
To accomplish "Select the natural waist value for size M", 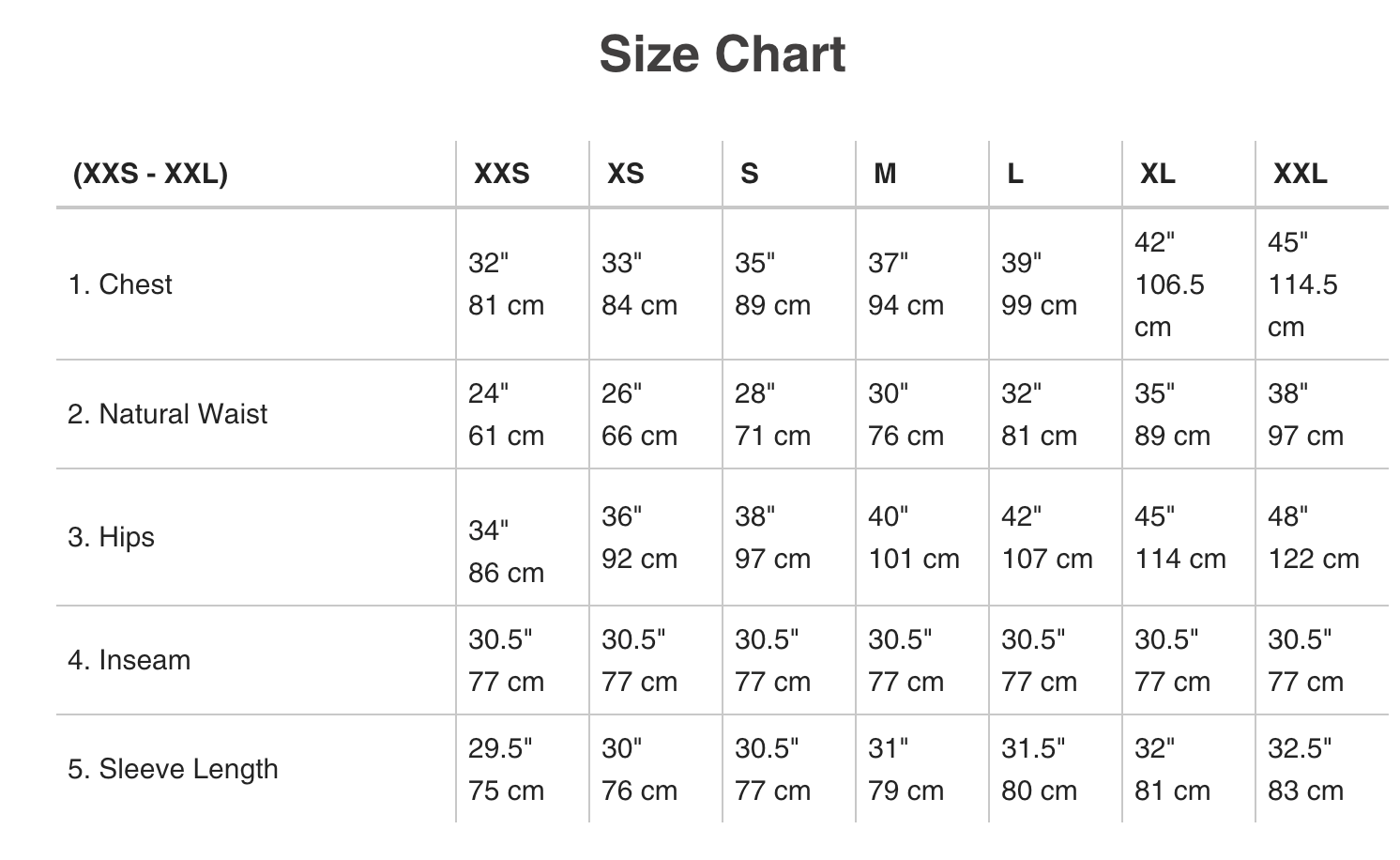I will tap(905, 414).
